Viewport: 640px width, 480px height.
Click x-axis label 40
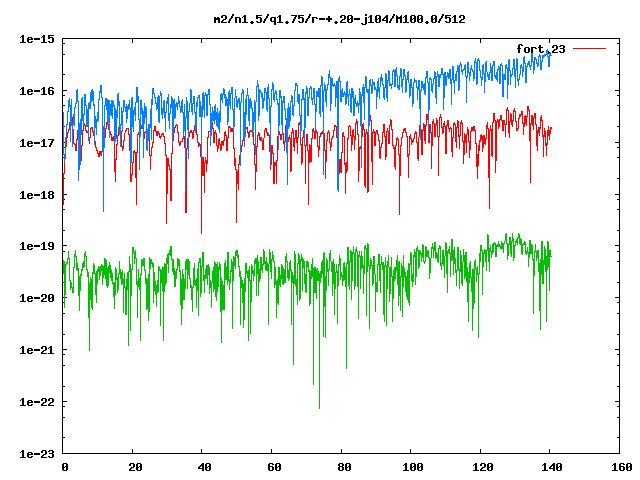[x=204, y=467]
